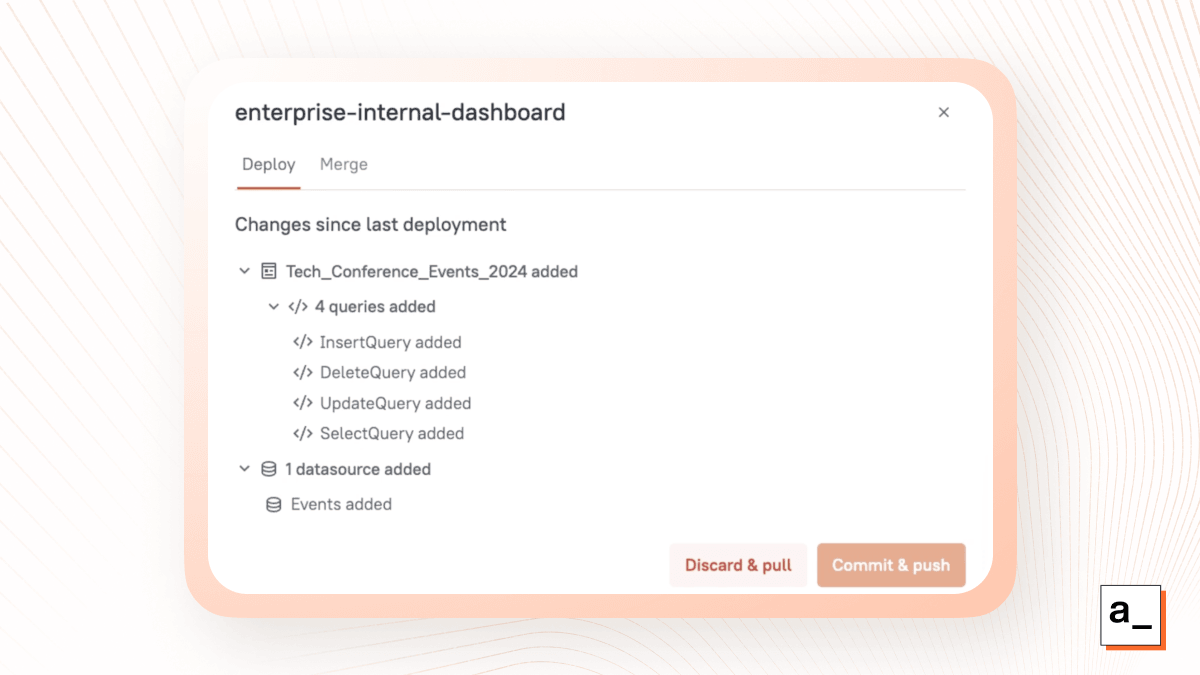The image size is (1200, 675).
Task: Select the UpdateQuery added entry
Action: pos(395,403)
